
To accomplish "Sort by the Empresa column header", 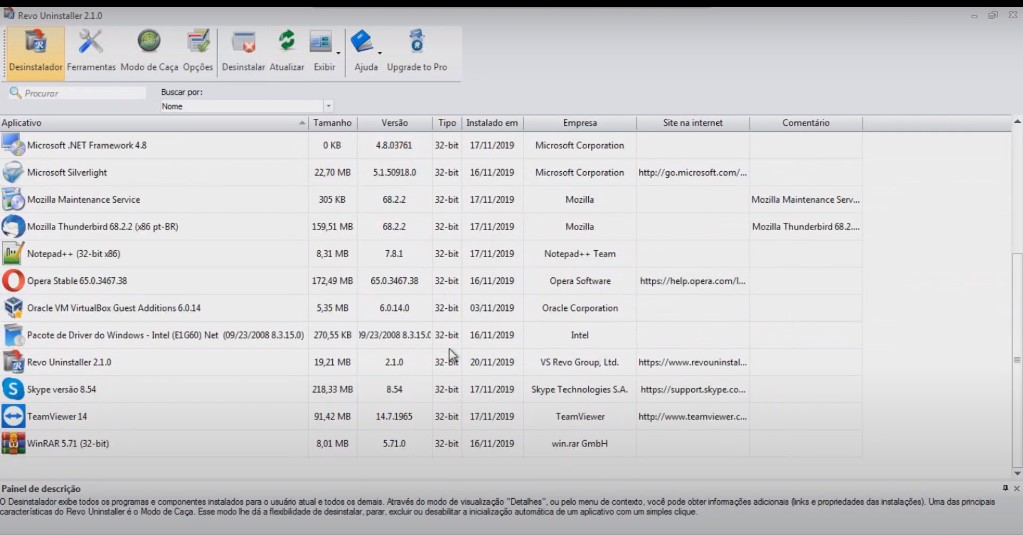I will point(580,123).
